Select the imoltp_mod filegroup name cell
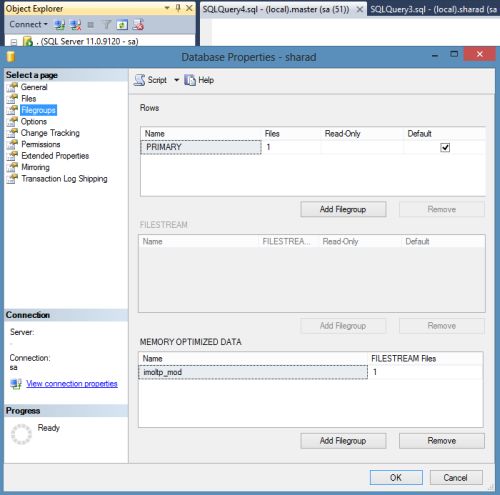This screenshot has width=500, height=495. tap(253, 372)
